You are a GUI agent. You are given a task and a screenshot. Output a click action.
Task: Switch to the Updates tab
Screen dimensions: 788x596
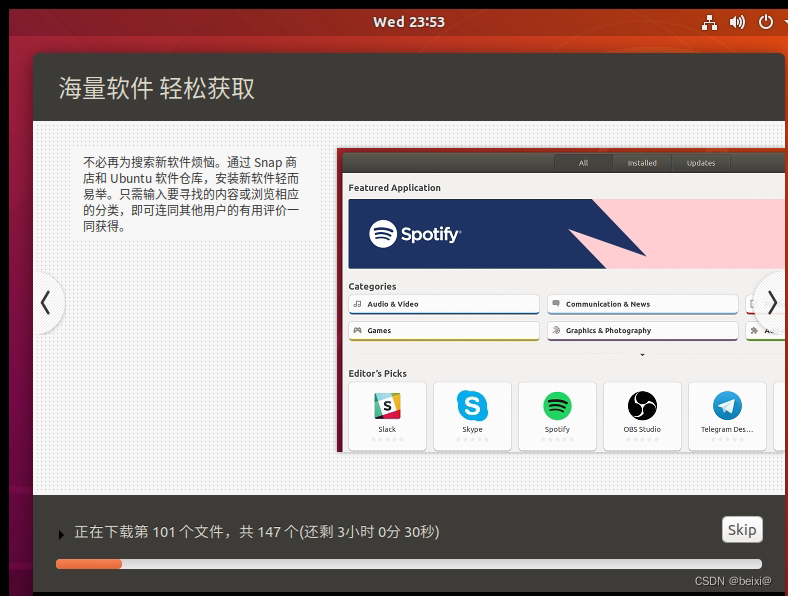coord(701,163)
